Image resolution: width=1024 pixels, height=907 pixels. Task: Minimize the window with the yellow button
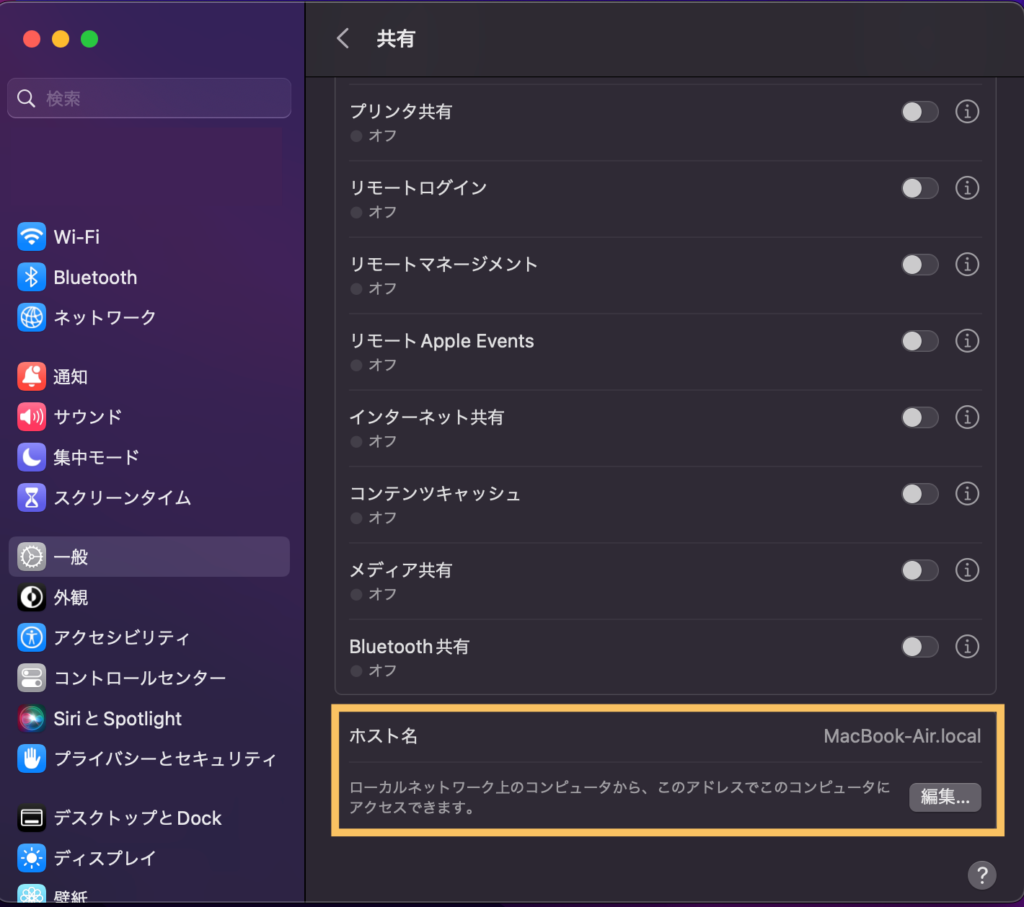point(61,39)
